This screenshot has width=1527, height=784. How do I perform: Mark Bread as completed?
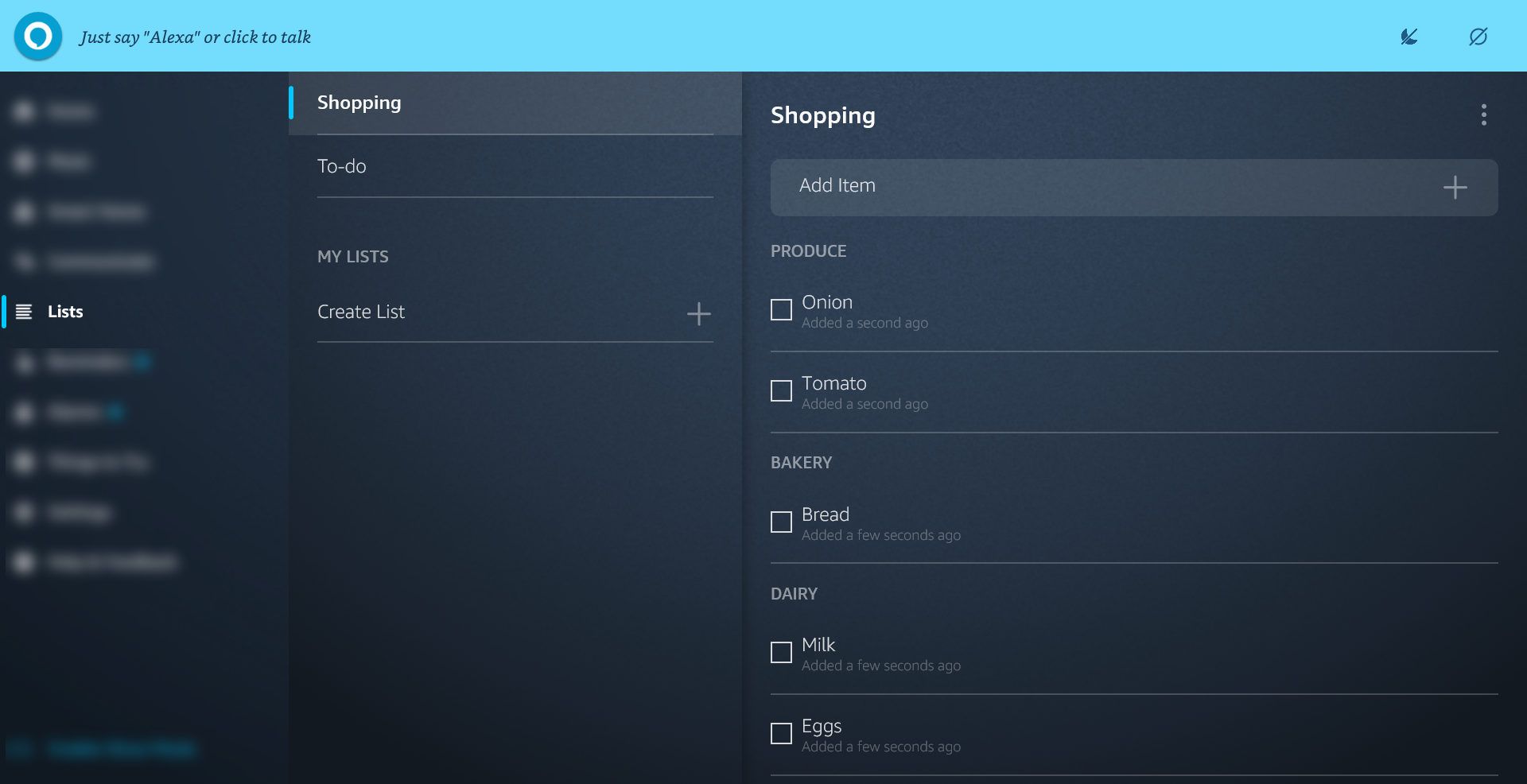click(782, 522)
